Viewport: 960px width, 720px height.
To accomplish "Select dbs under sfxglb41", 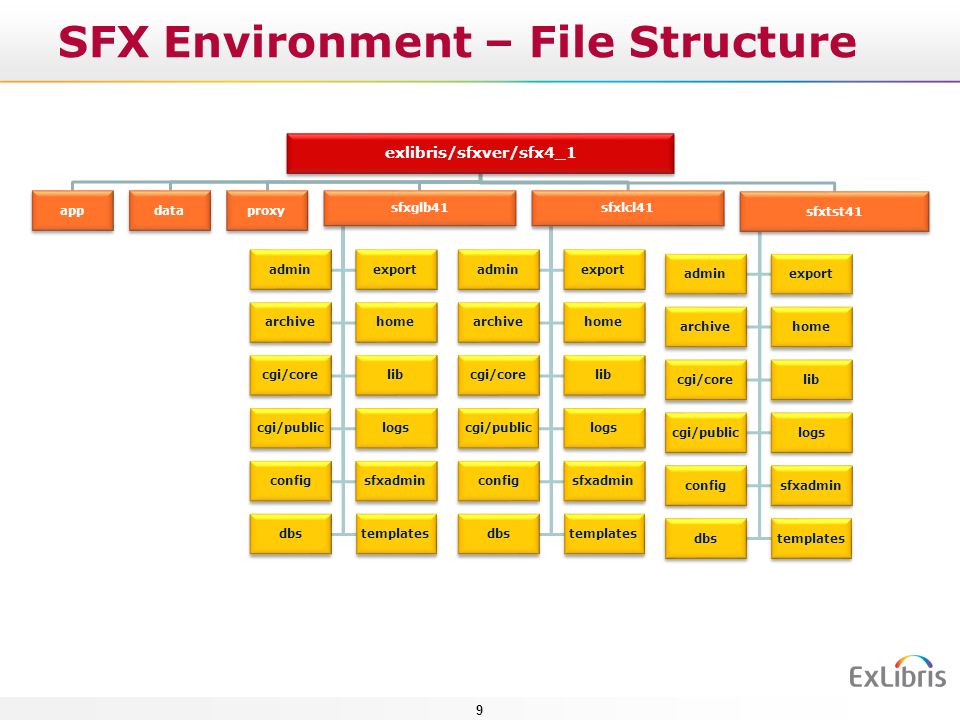I will tap(290, 534).
